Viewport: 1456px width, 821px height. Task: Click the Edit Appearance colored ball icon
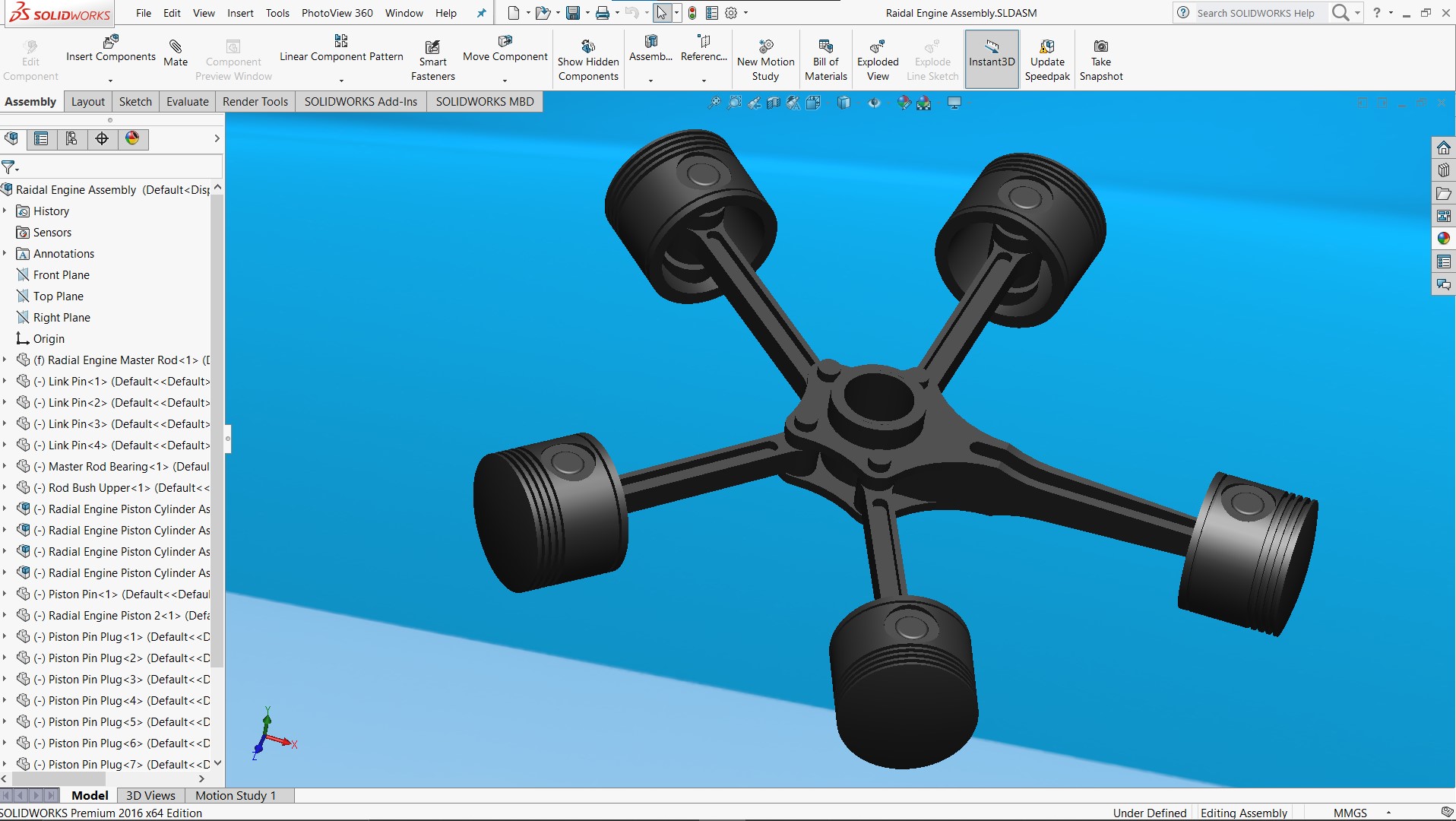(904, 103)
